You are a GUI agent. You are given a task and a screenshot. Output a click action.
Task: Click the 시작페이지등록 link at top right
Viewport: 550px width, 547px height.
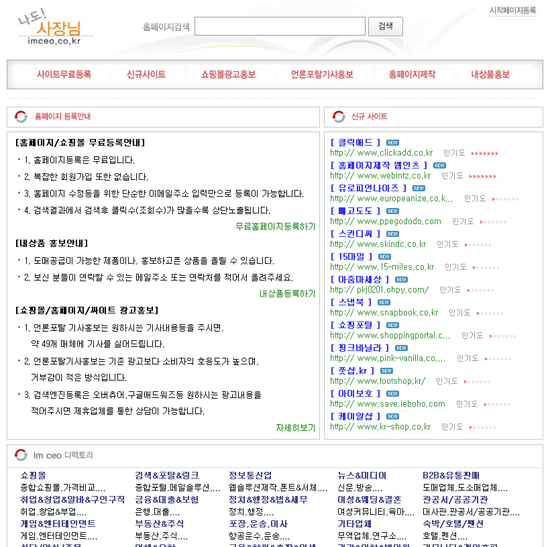coord(513,11)
